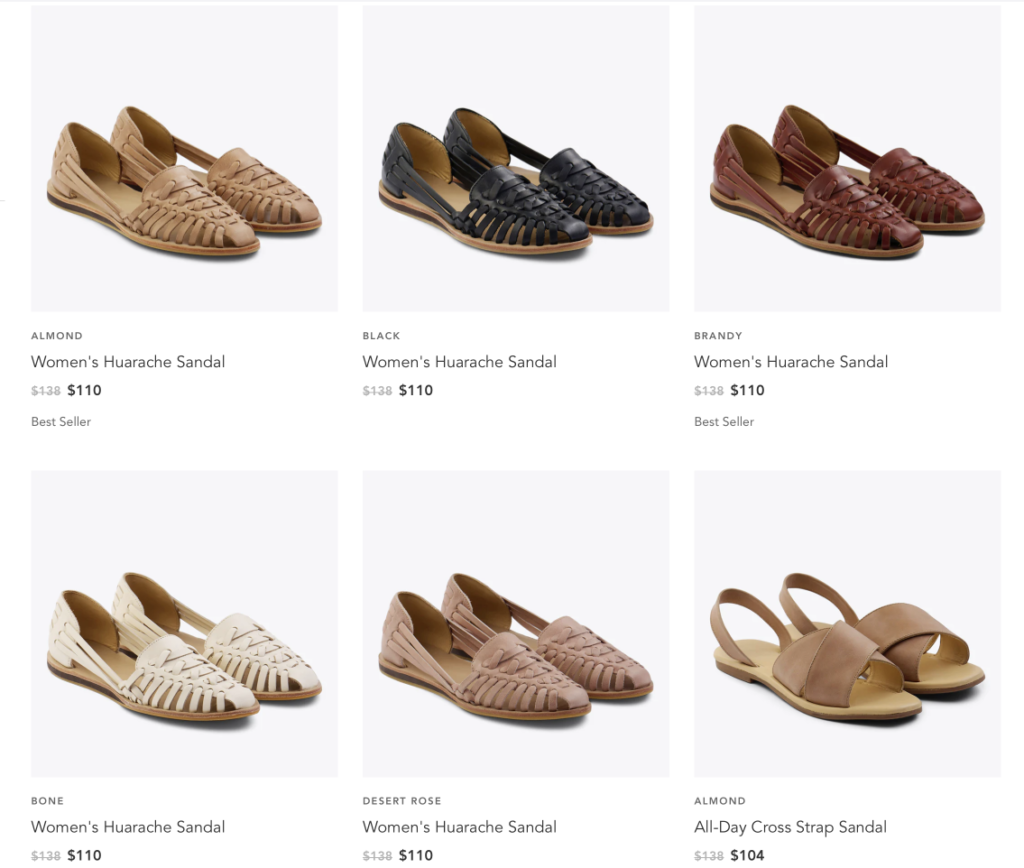
Task: Click the Women's Huarache Sandal title under Black
Action: [459, 362]
